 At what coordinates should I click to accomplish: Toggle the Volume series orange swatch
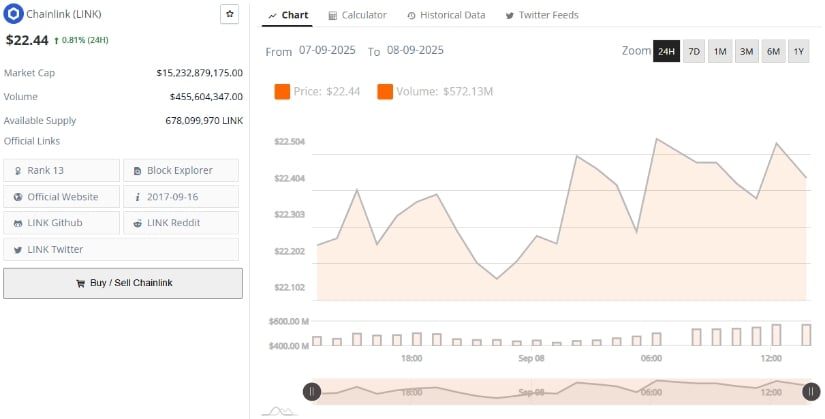click(x=385, y=92)
